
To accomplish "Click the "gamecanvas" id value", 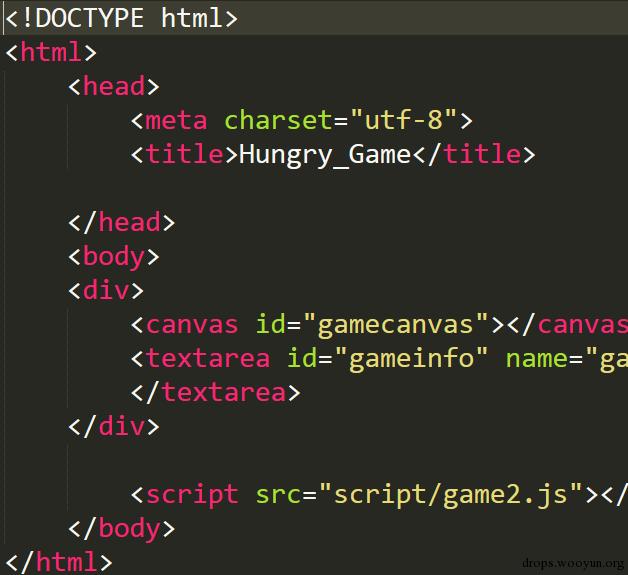I will point(396,324).
